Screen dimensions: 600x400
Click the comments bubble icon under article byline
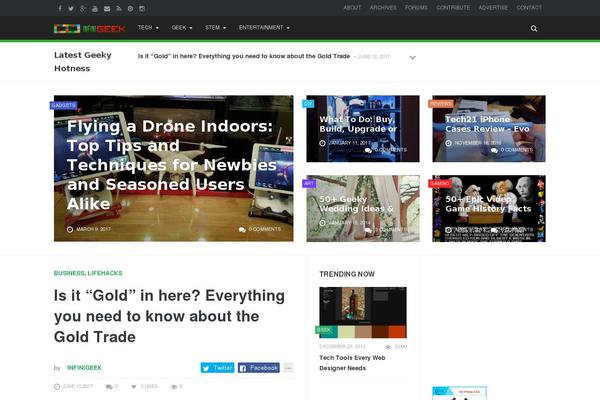(109, 387)
